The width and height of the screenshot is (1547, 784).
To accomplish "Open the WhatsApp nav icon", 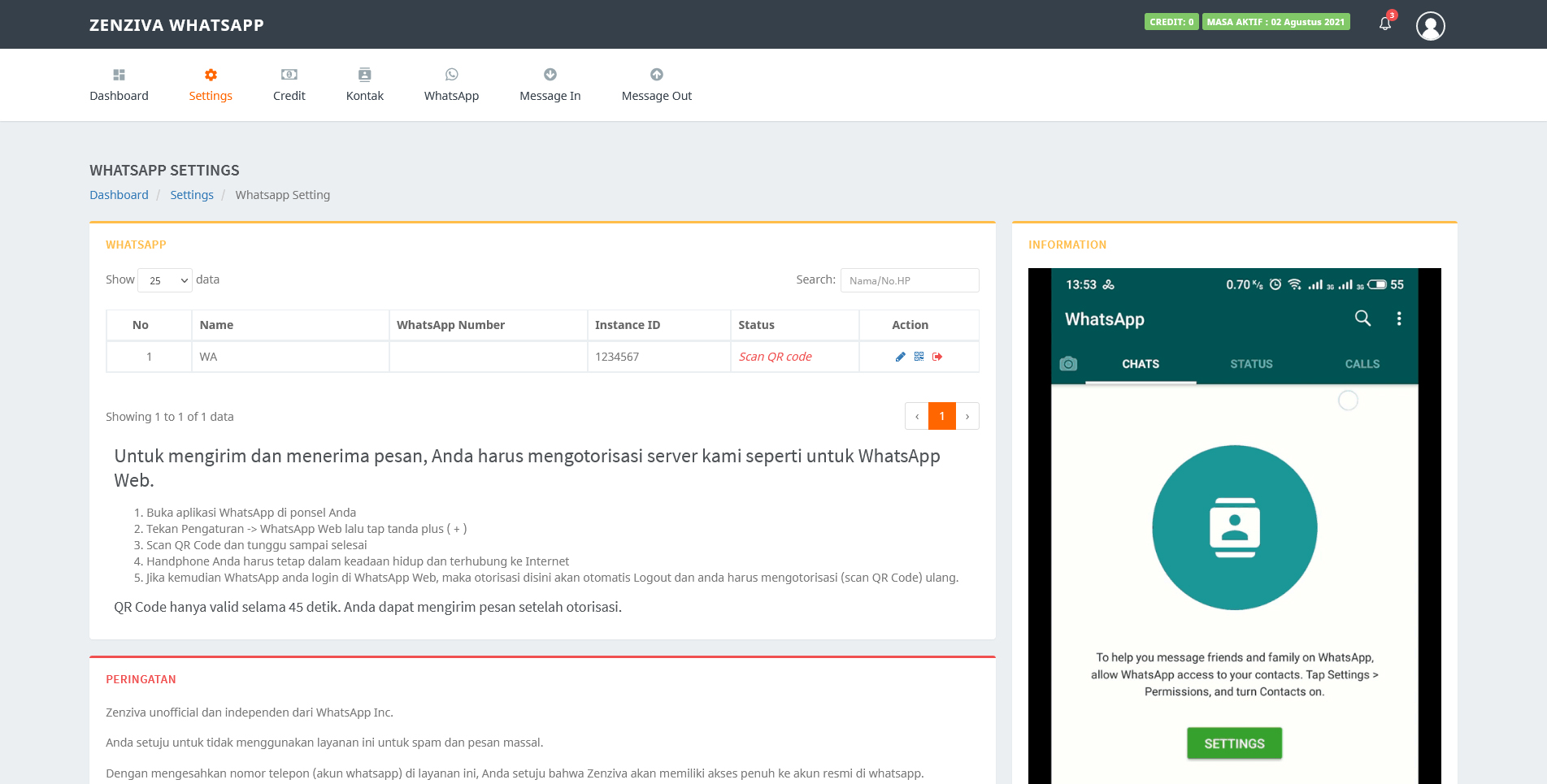I will [452, 75].
